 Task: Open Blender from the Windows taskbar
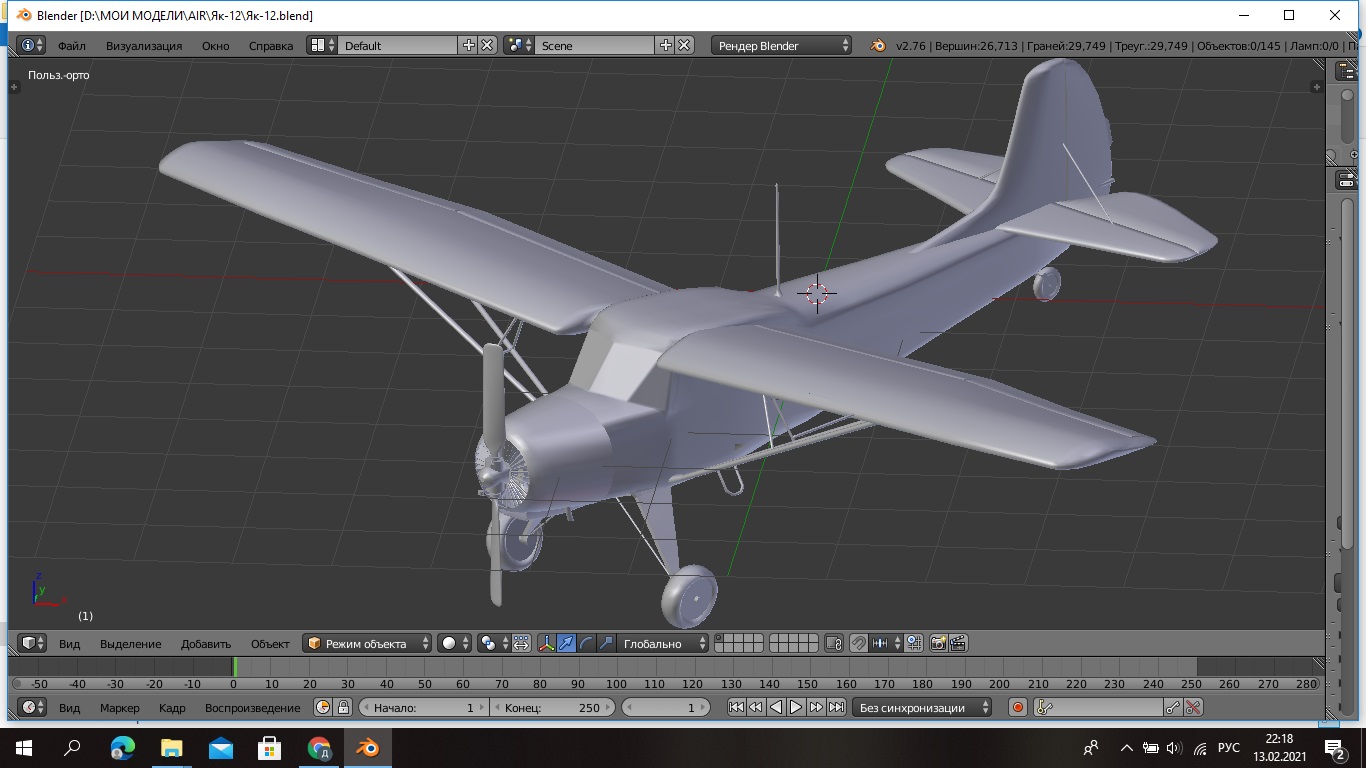(368, 748)
